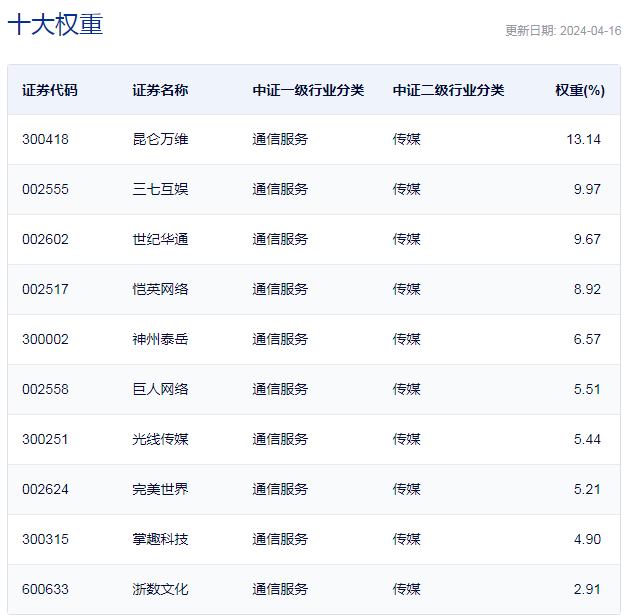Select stock name 浙数文化

coord(160,590)
